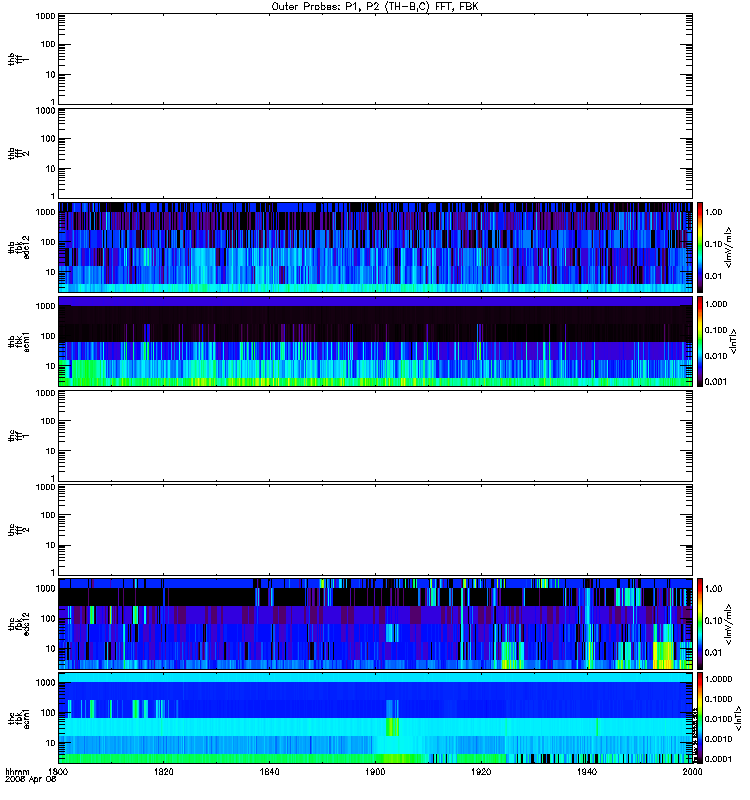Image resolution: width=750 pixels, height=800 pixels.
Task: Select the thb fbk scm1 color bar
Action: (x=700, y=341)
